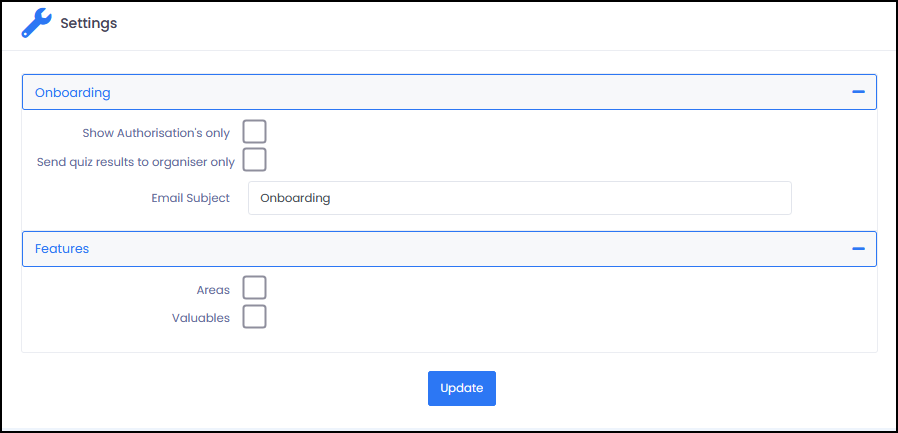Collapse Features section with minus icon

point(858,249)
